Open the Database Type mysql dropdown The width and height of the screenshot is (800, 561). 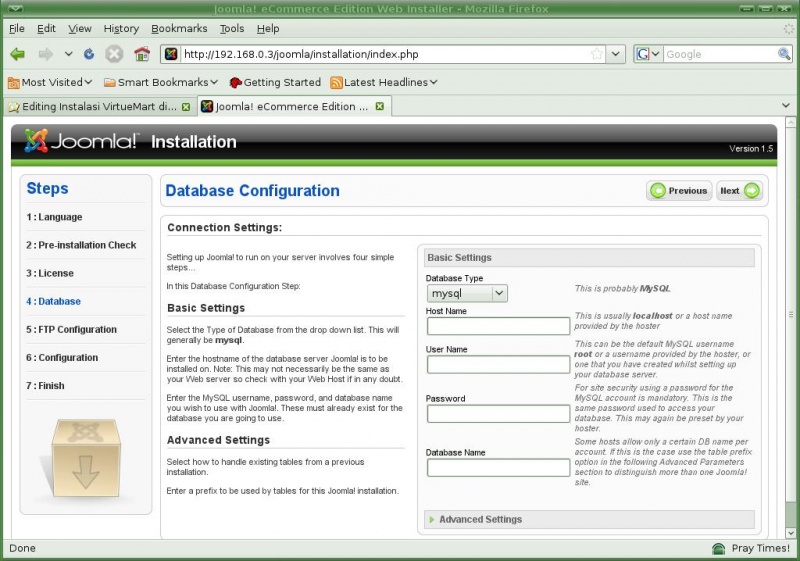click(x=467, y=293)
